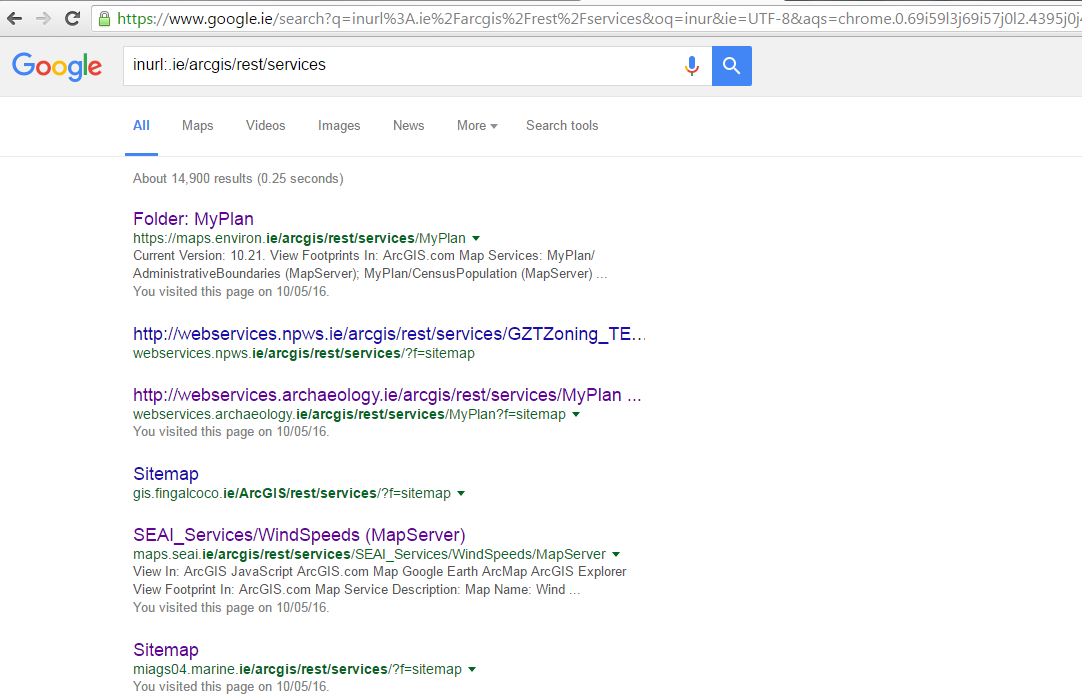Click the browser forward arrow
The image size is (1082, 697).
[43, 19]
